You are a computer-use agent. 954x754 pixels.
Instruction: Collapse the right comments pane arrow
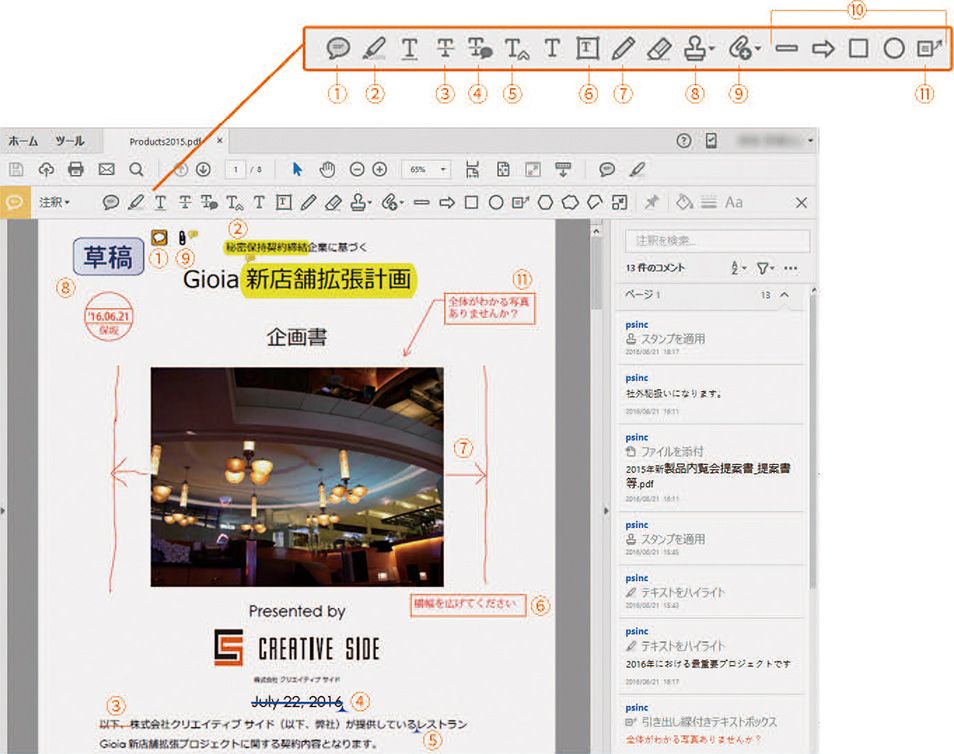coord(606,511)
